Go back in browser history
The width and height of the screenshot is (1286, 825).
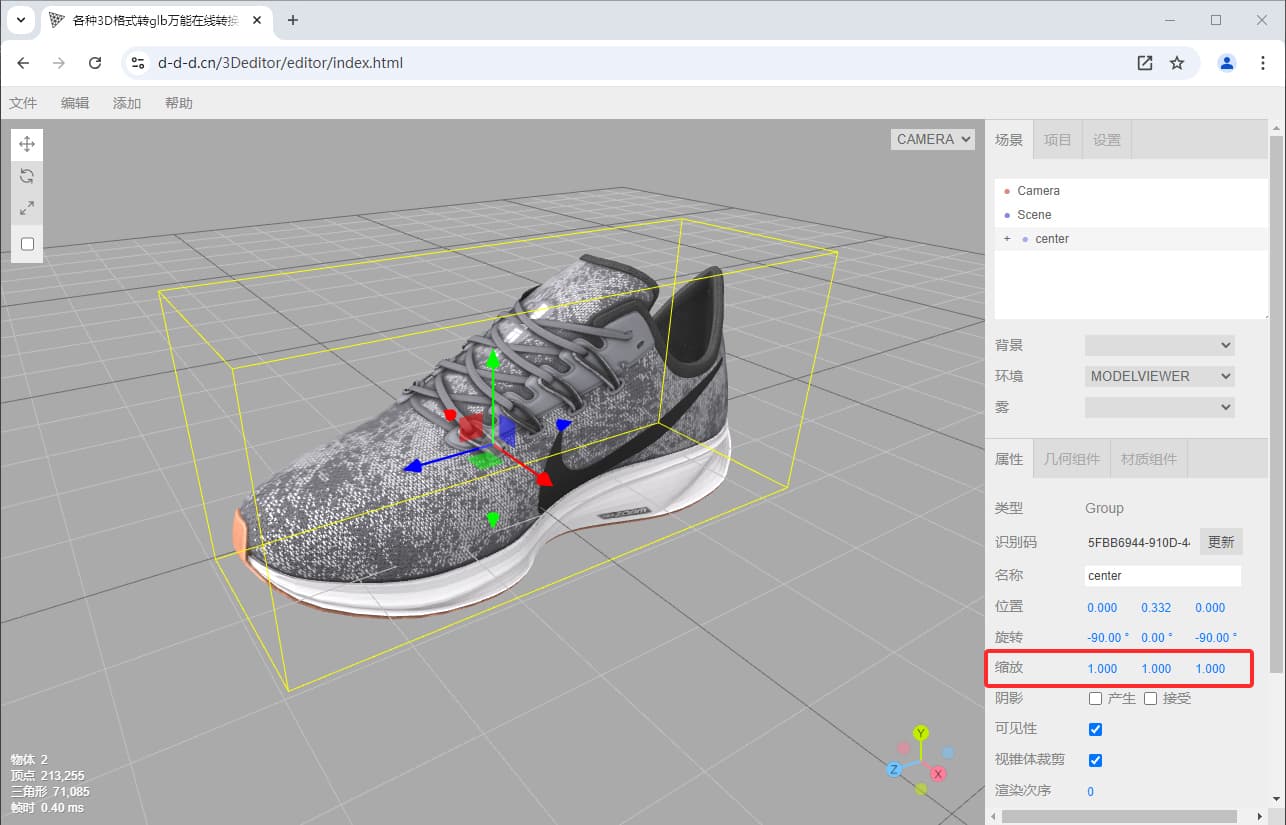point(23,63)
